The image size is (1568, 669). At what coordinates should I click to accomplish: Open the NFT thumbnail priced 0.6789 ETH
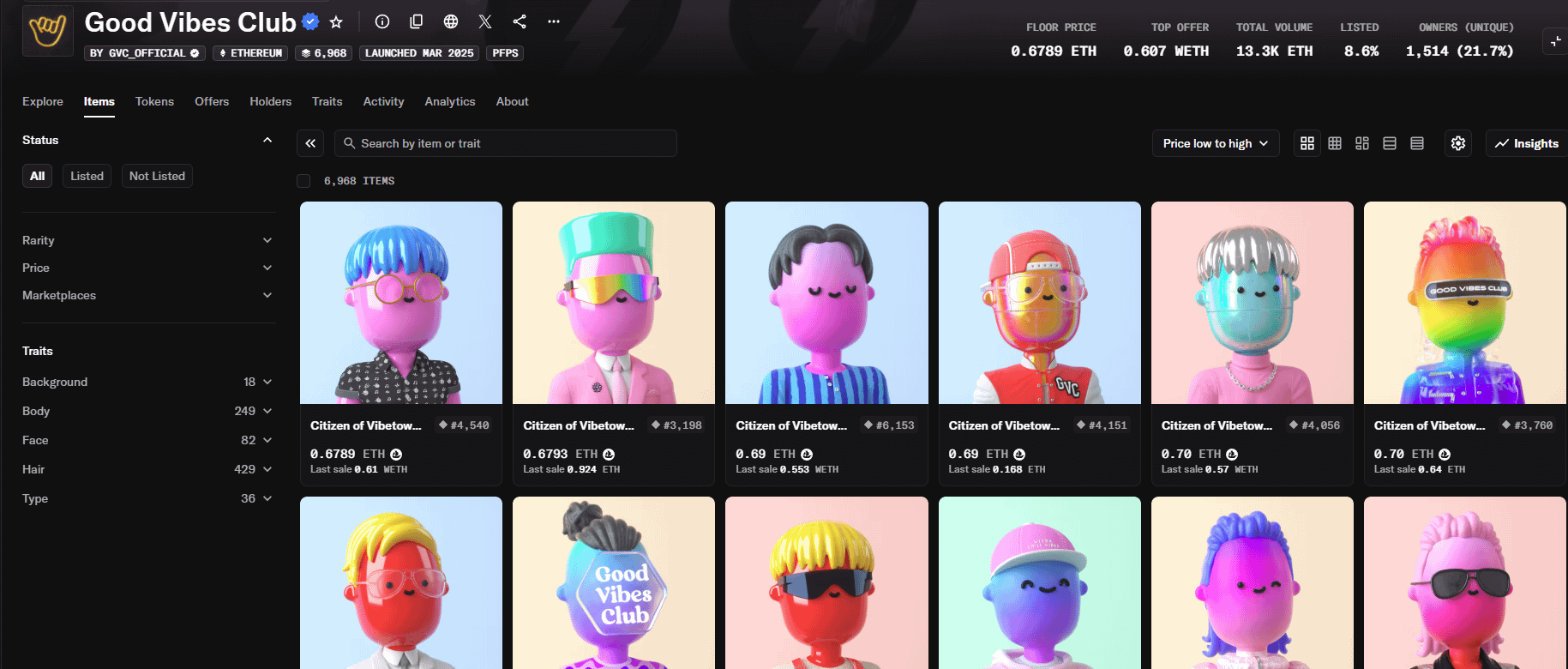(x=401, y=303)
